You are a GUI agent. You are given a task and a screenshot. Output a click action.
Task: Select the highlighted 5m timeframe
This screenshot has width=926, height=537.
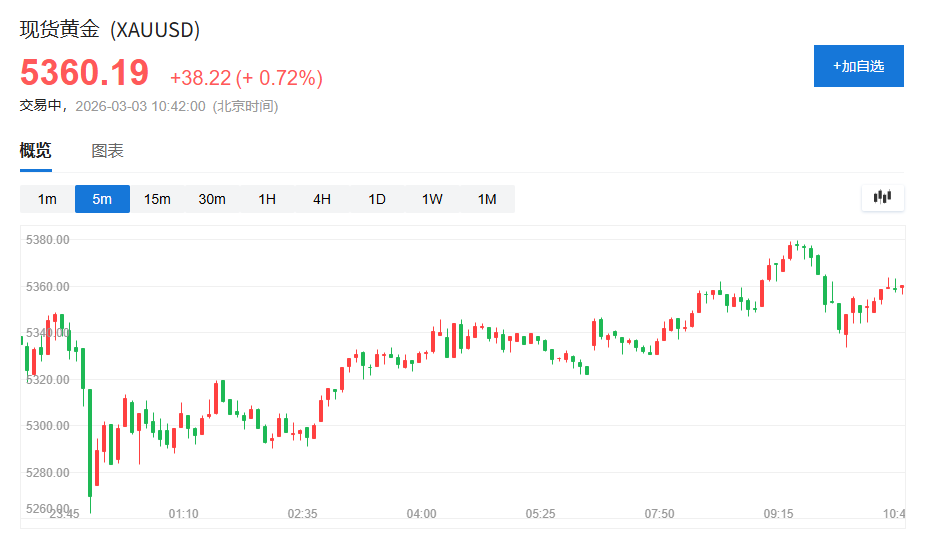(102, 199)
